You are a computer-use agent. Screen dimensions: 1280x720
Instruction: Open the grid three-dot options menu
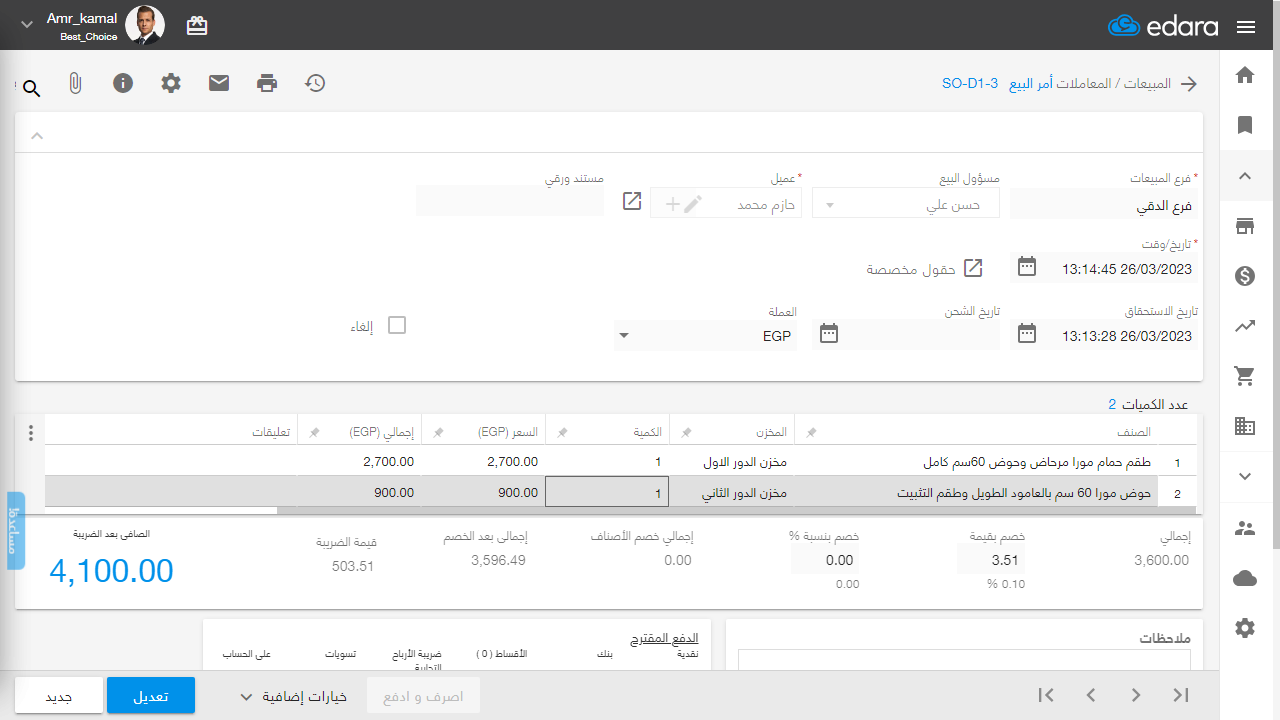pos(31,433)
